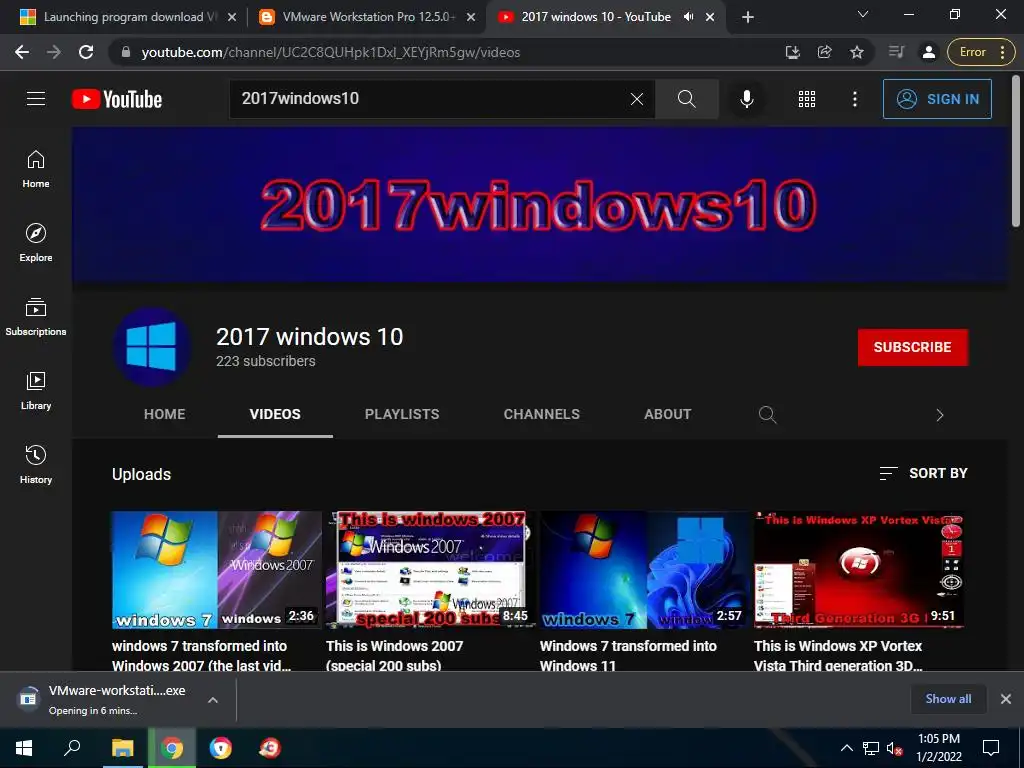This screenshot has width=1024, height=768.
Task: Open Chrome profile icon
Action: tap(929, 52)
